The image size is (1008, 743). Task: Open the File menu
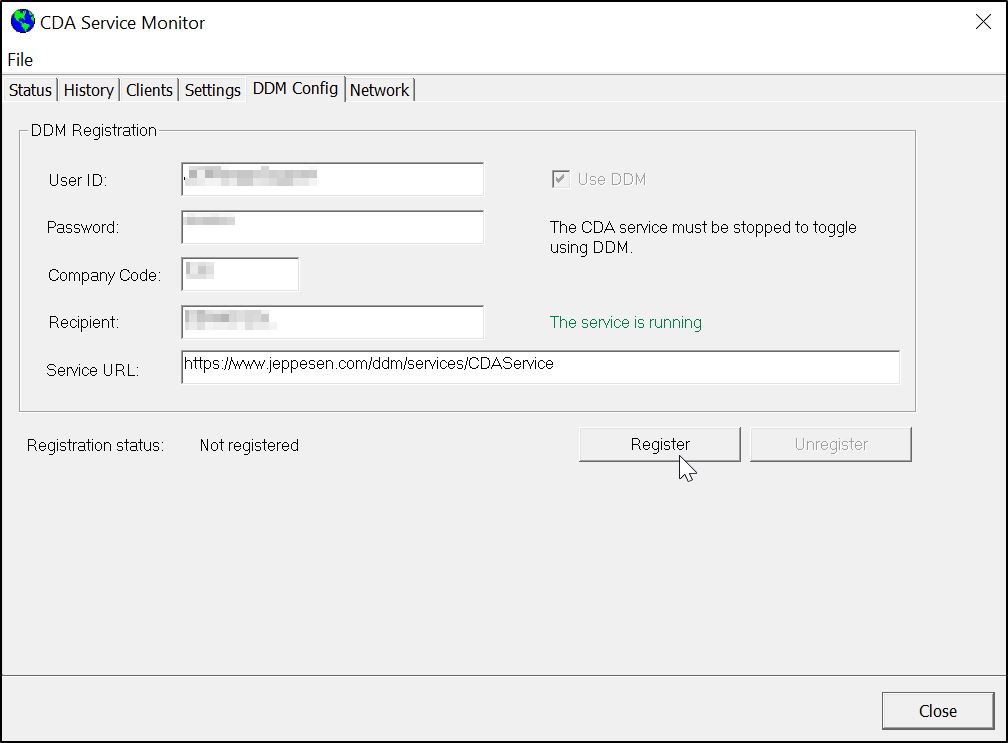19,60
